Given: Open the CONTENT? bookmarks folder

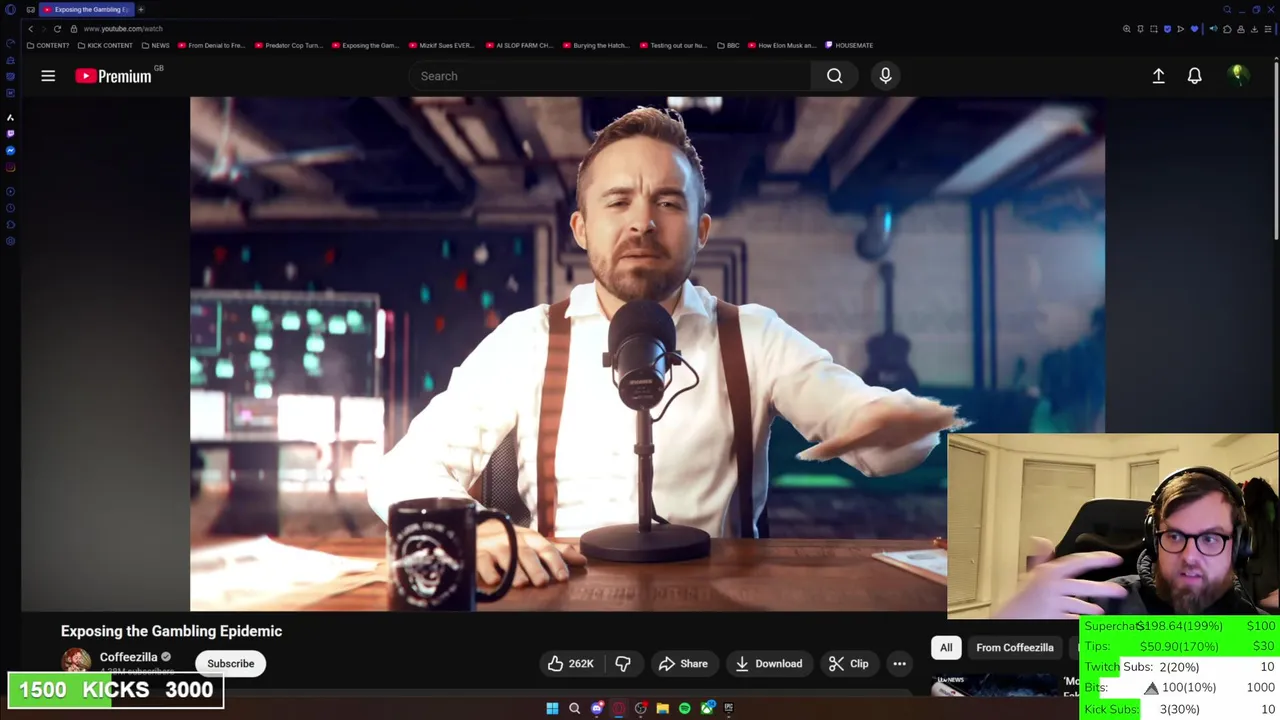Looking at the screenshot, I should (x=48, y=45).
